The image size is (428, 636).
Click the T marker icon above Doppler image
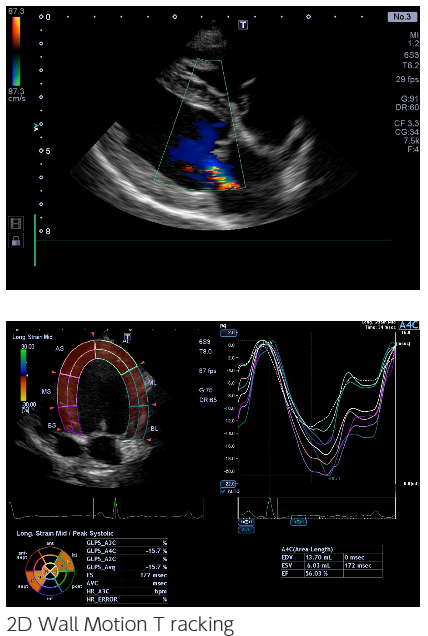click(243, 25)
